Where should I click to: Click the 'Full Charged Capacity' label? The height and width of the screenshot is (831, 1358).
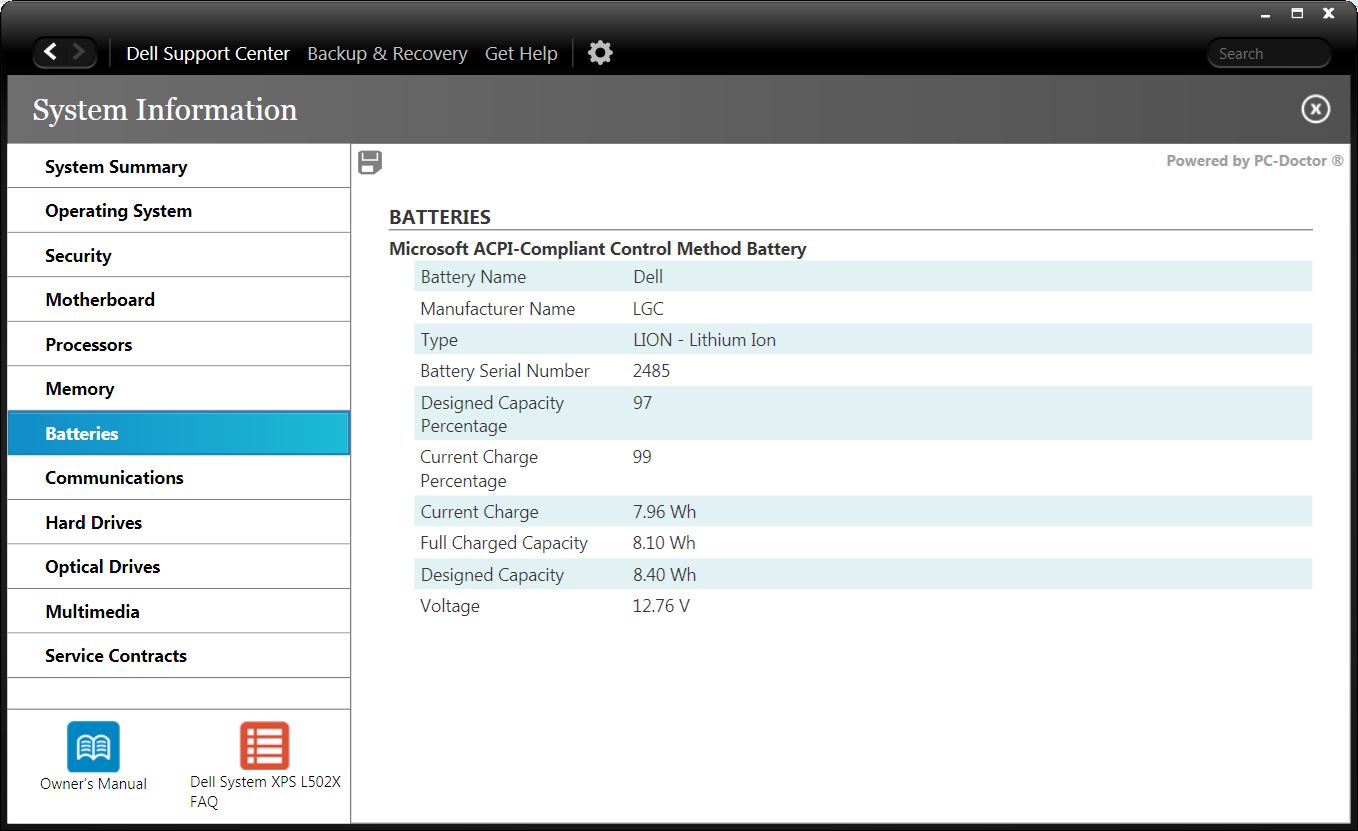coord(504,543)
